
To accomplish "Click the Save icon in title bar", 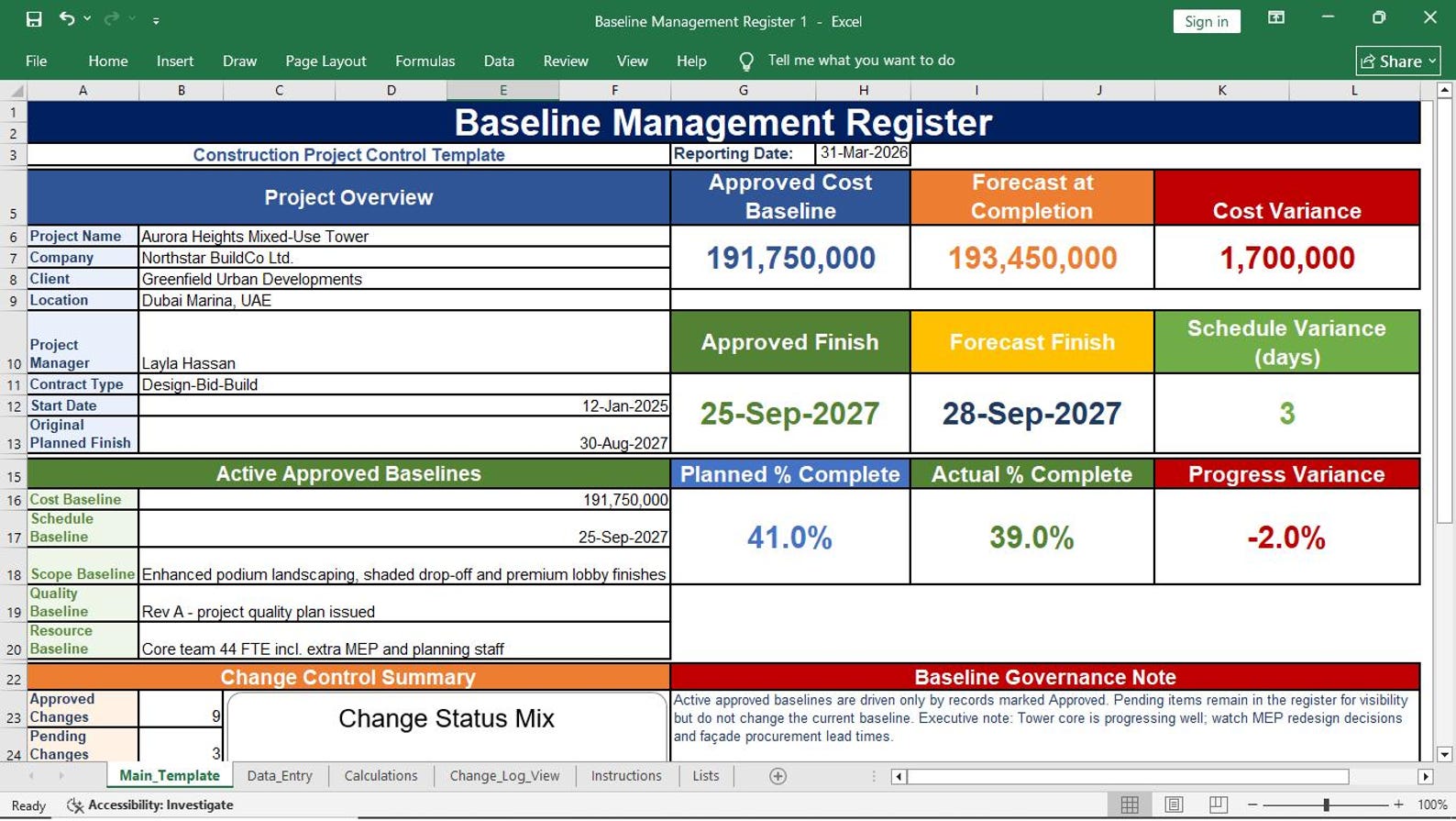I will point(34,19).
